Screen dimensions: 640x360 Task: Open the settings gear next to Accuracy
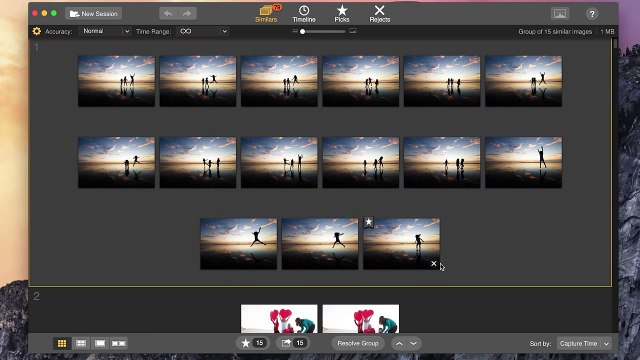click(x=37, y=31)
